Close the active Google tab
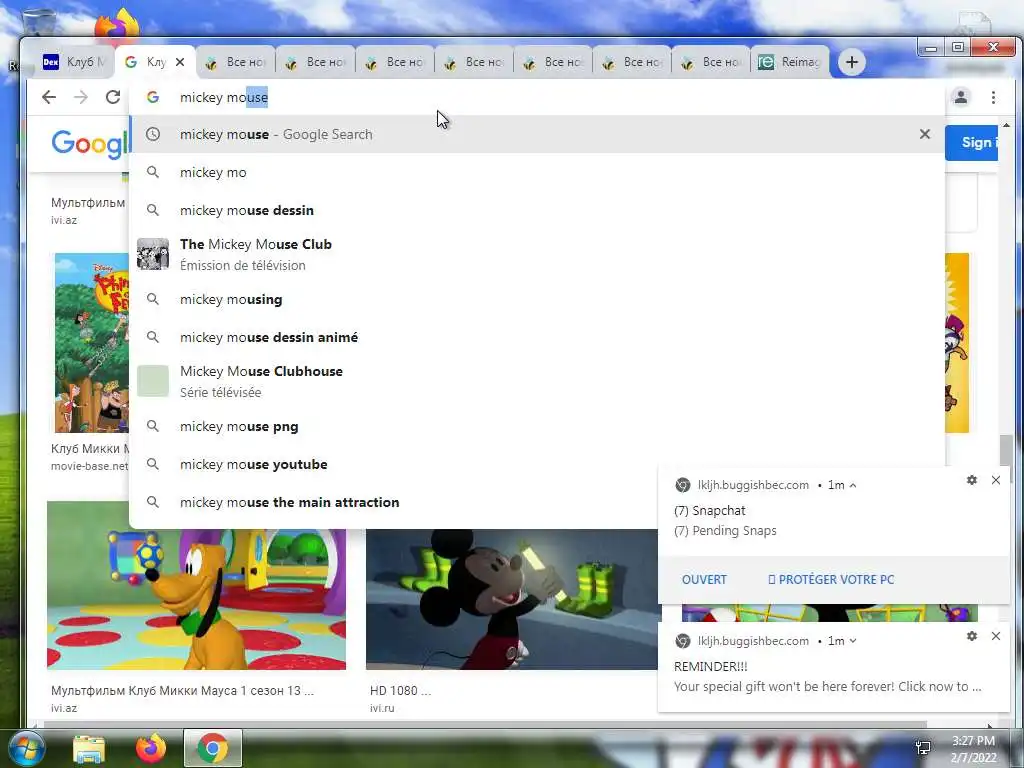The height and width of the screenshot is (768, 1024). [x=180, y=62]
